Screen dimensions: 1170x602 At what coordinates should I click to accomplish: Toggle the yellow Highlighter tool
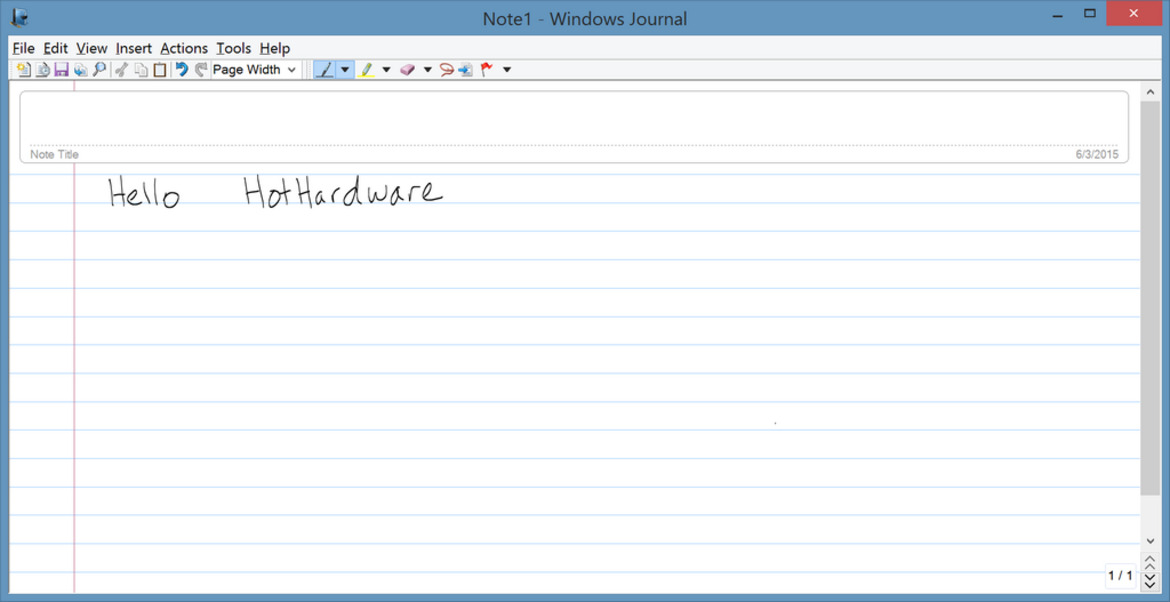(366, 70)
